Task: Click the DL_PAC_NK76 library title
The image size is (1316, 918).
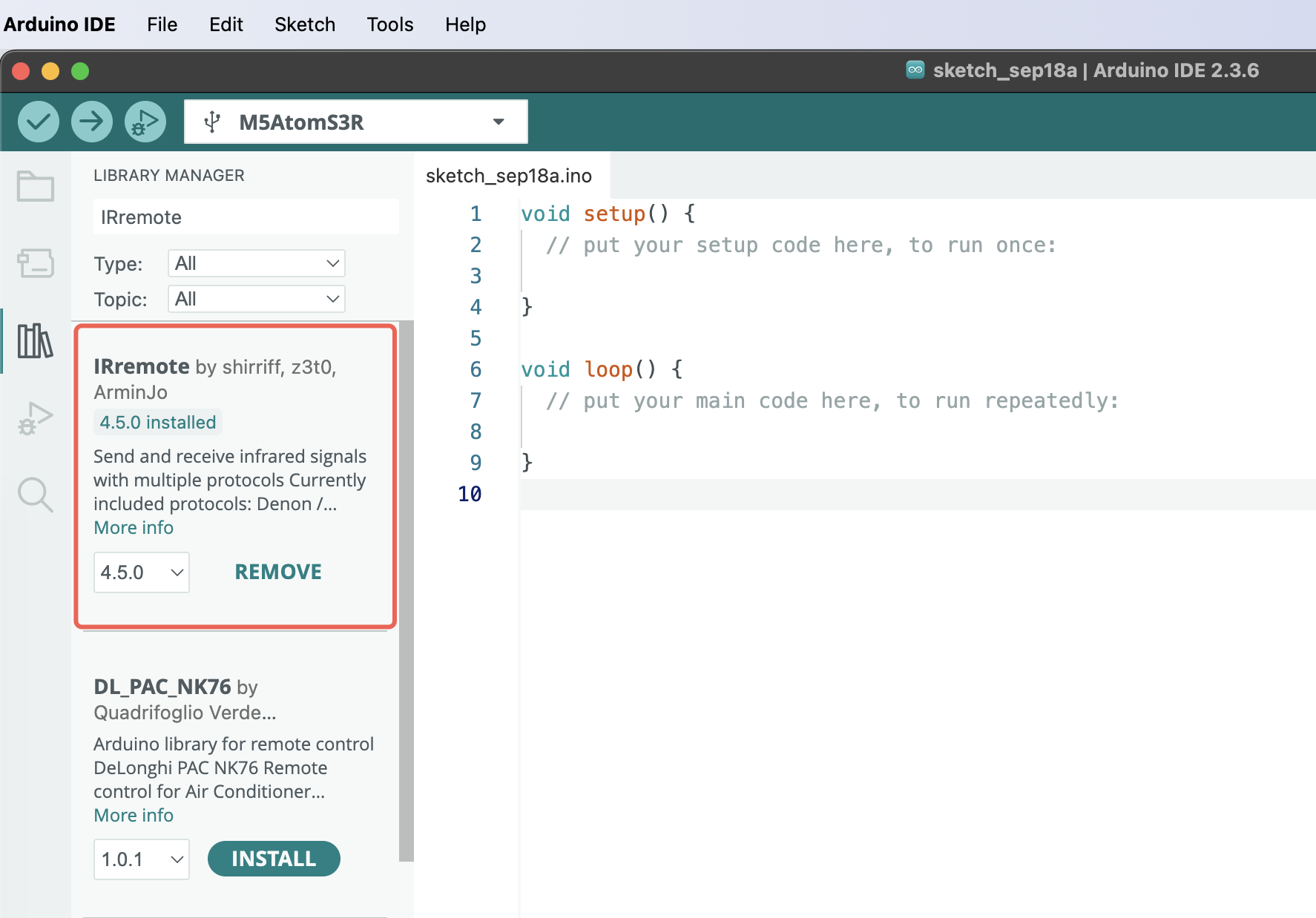Action: click(x=162, y=687)
